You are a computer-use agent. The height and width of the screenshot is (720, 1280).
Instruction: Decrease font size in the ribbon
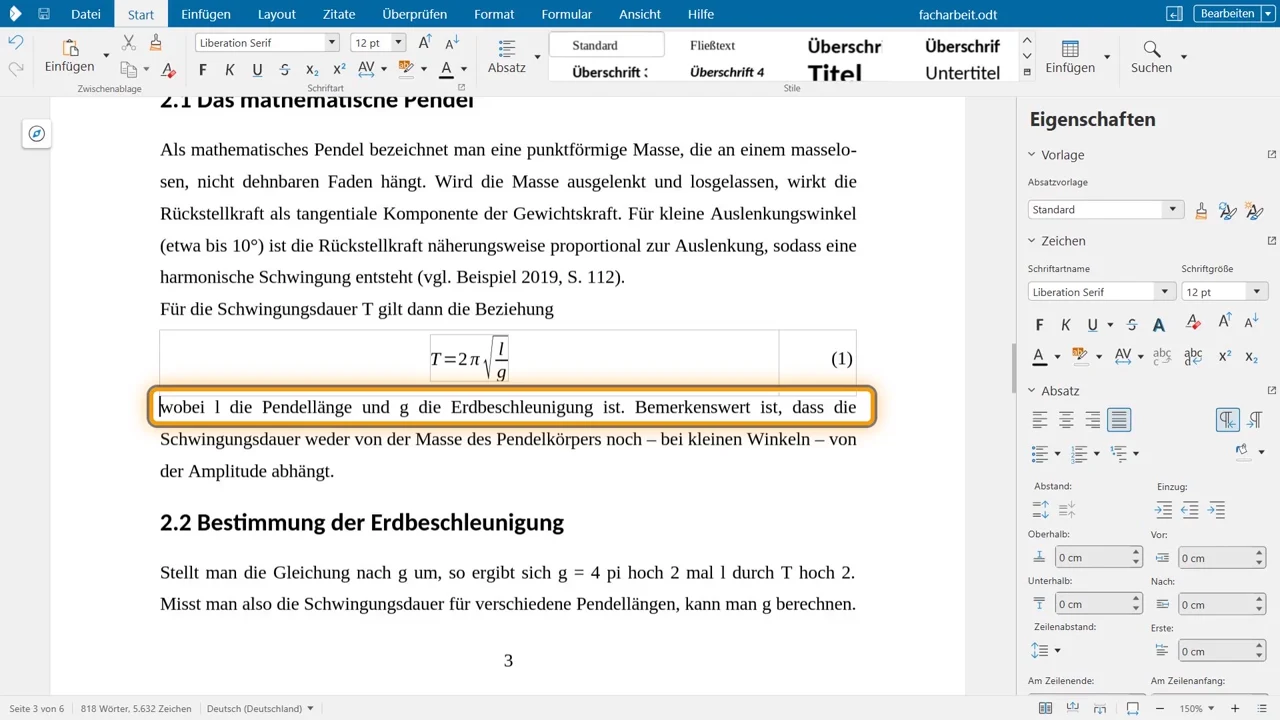coord(452,42)
